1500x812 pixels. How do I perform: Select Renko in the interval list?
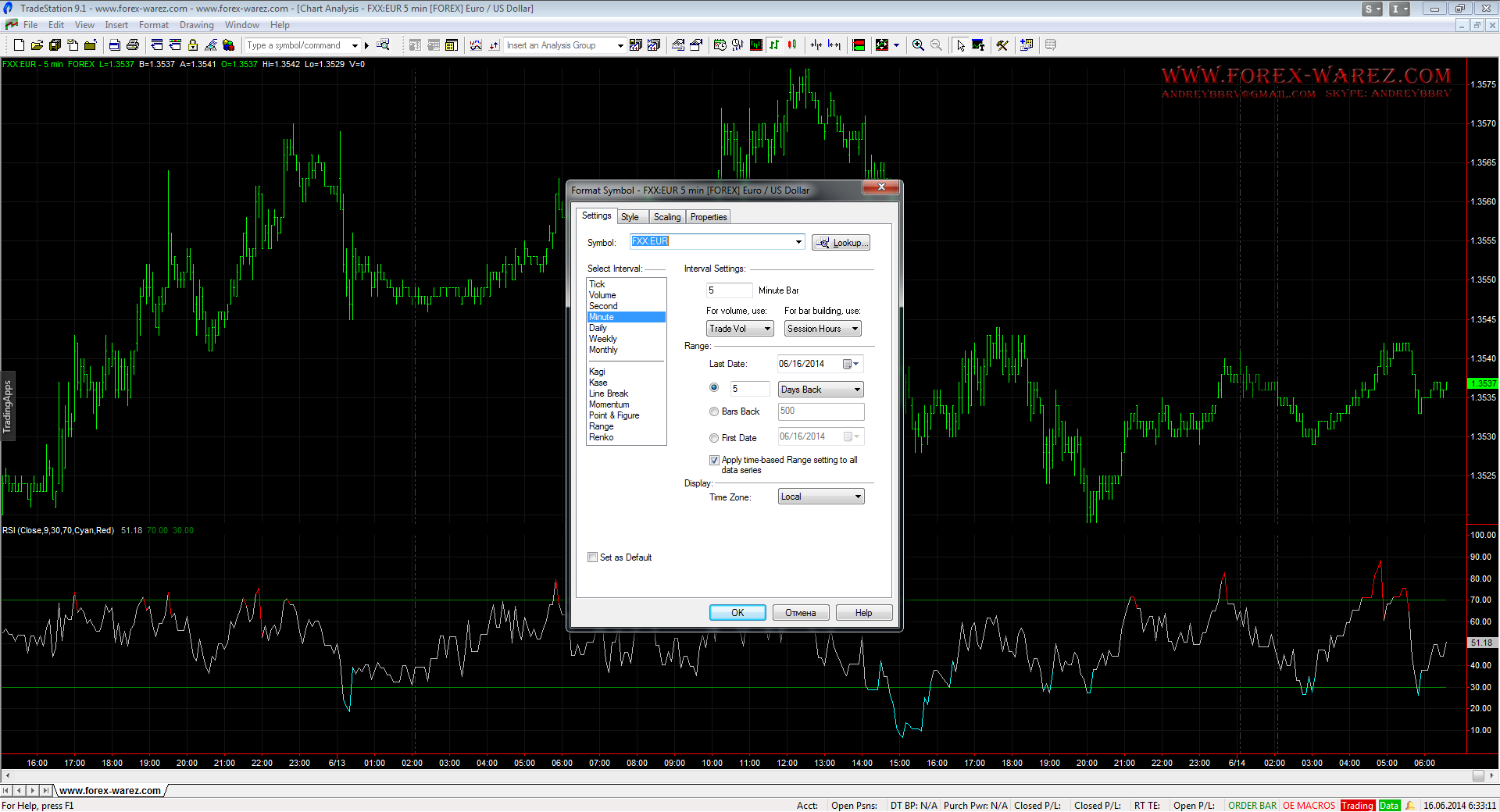(x=602, y=437)
